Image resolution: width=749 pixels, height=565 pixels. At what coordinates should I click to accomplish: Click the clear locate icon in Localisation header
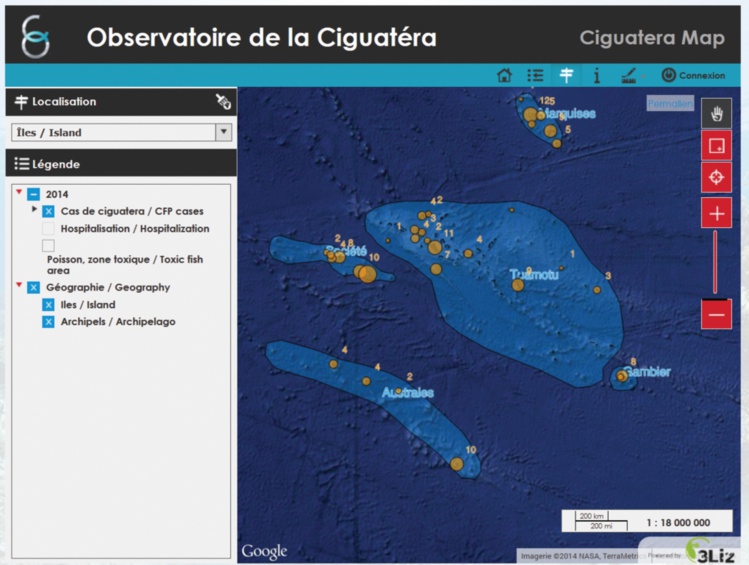223,101
